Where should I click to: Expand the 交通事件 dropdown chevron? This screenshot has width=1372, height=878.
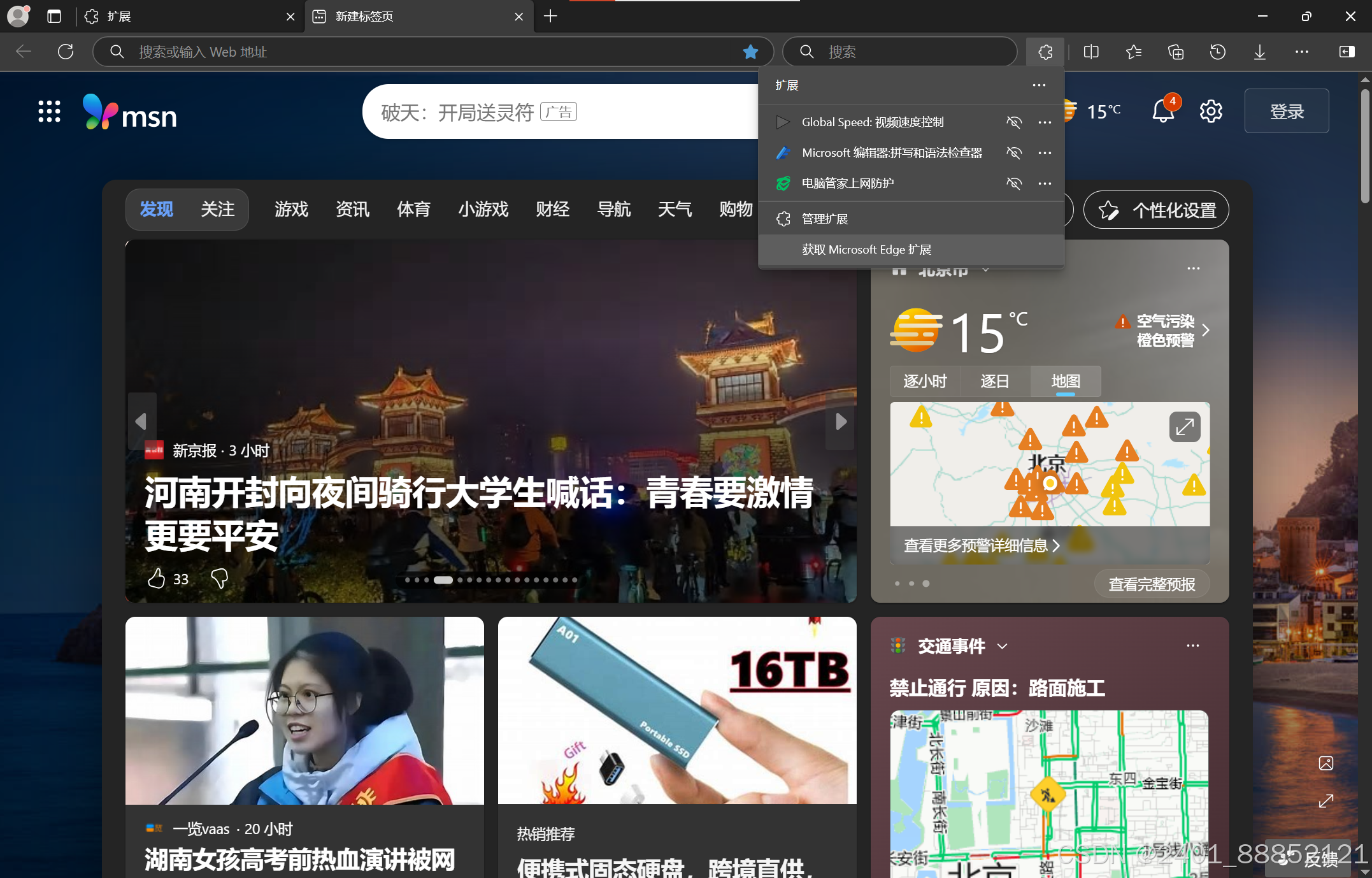tap(1003, 646)
